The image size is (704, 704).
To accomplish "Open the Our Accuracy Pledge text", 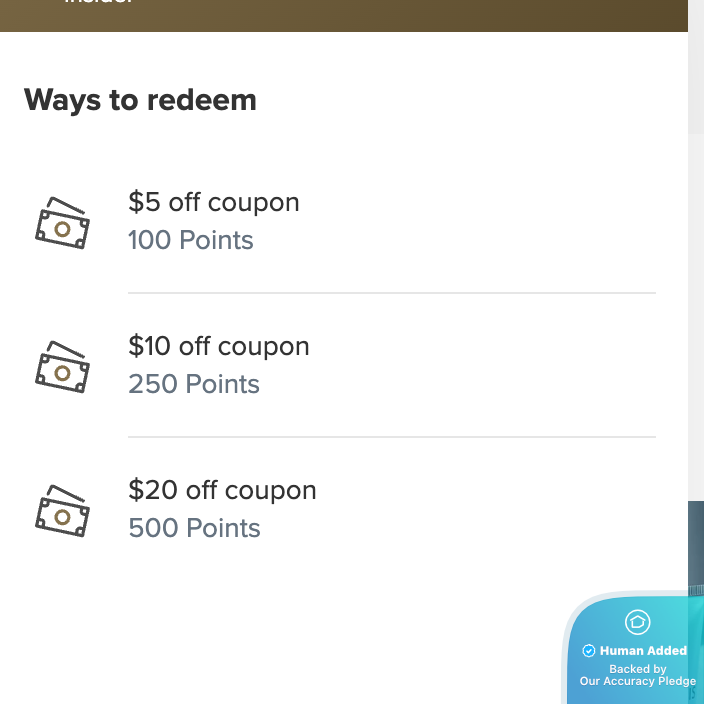I will [638, 682].
